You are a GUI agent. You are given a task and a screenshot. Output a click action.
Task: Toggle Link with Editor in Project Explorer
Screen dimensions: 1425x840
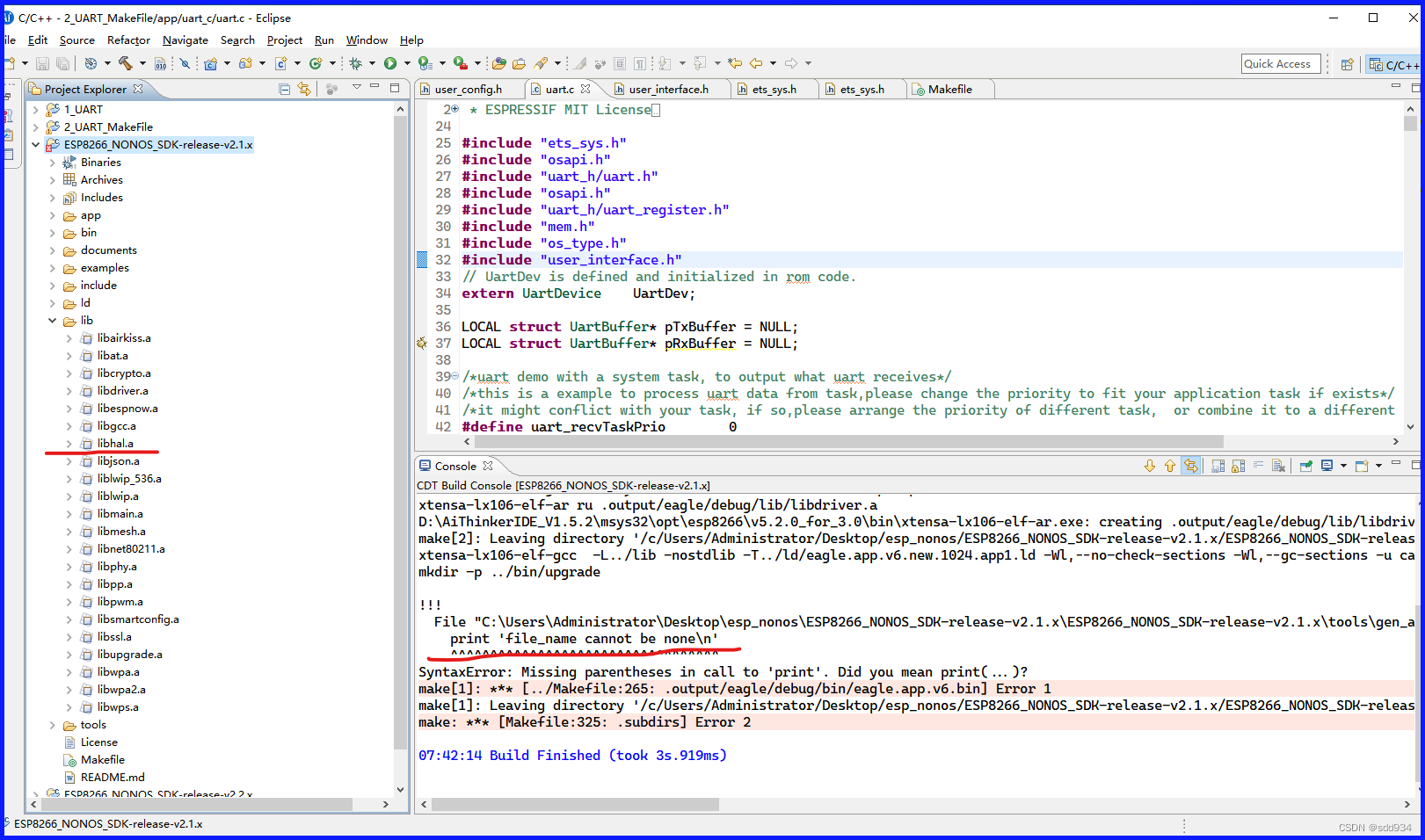[304, 89]
